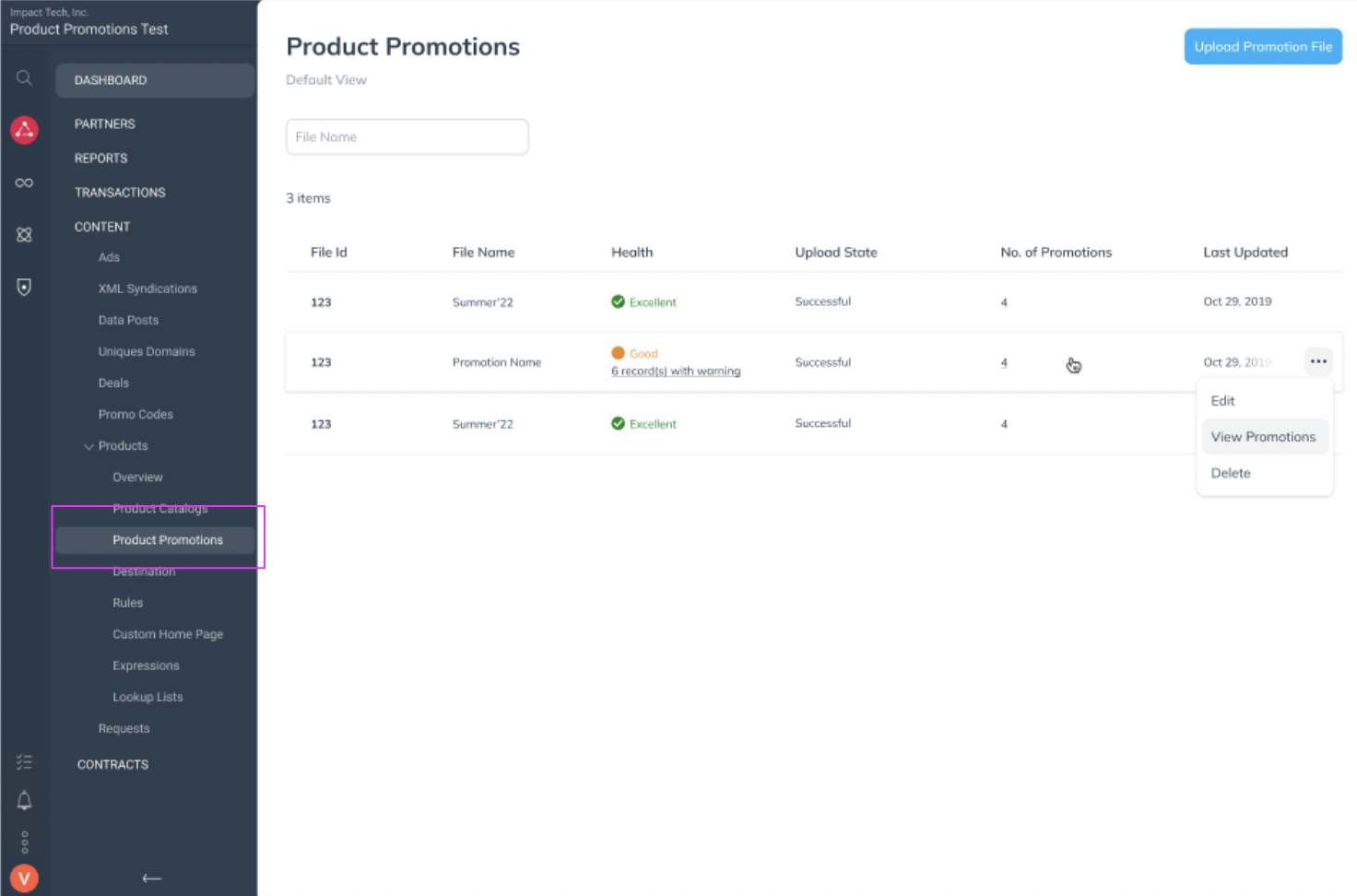1357x896 pixels.
Task: Open the 6 records with warning link
Action: click(x=675, y=371)
